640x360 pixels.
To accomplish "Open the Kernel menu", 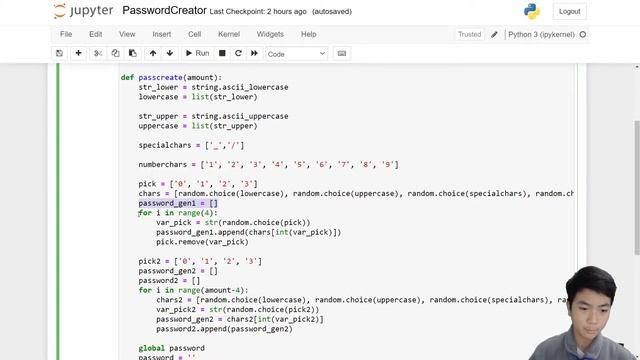I will [x=229, y=34].
